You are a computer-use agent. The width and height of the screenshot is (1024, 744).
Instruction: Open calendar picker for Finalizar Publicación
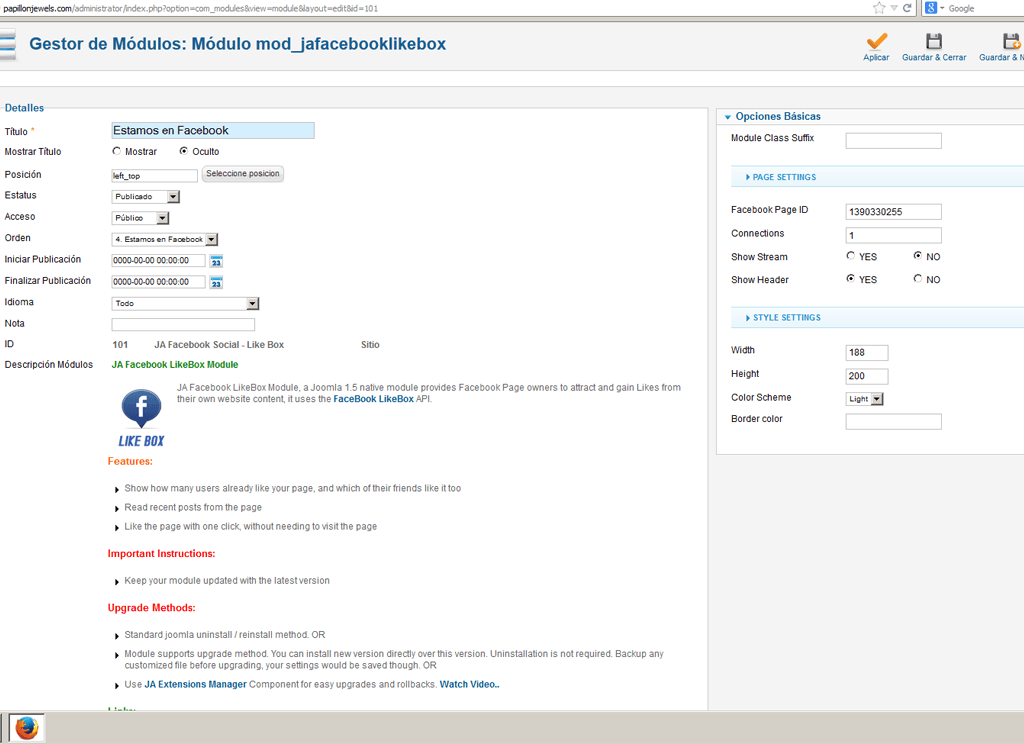coord(216,282)
